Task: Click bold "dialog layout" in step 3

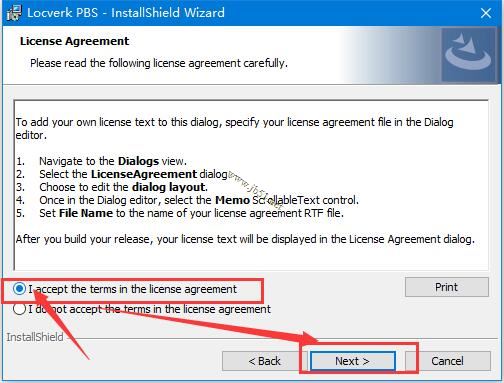Action: pos(168,187)
